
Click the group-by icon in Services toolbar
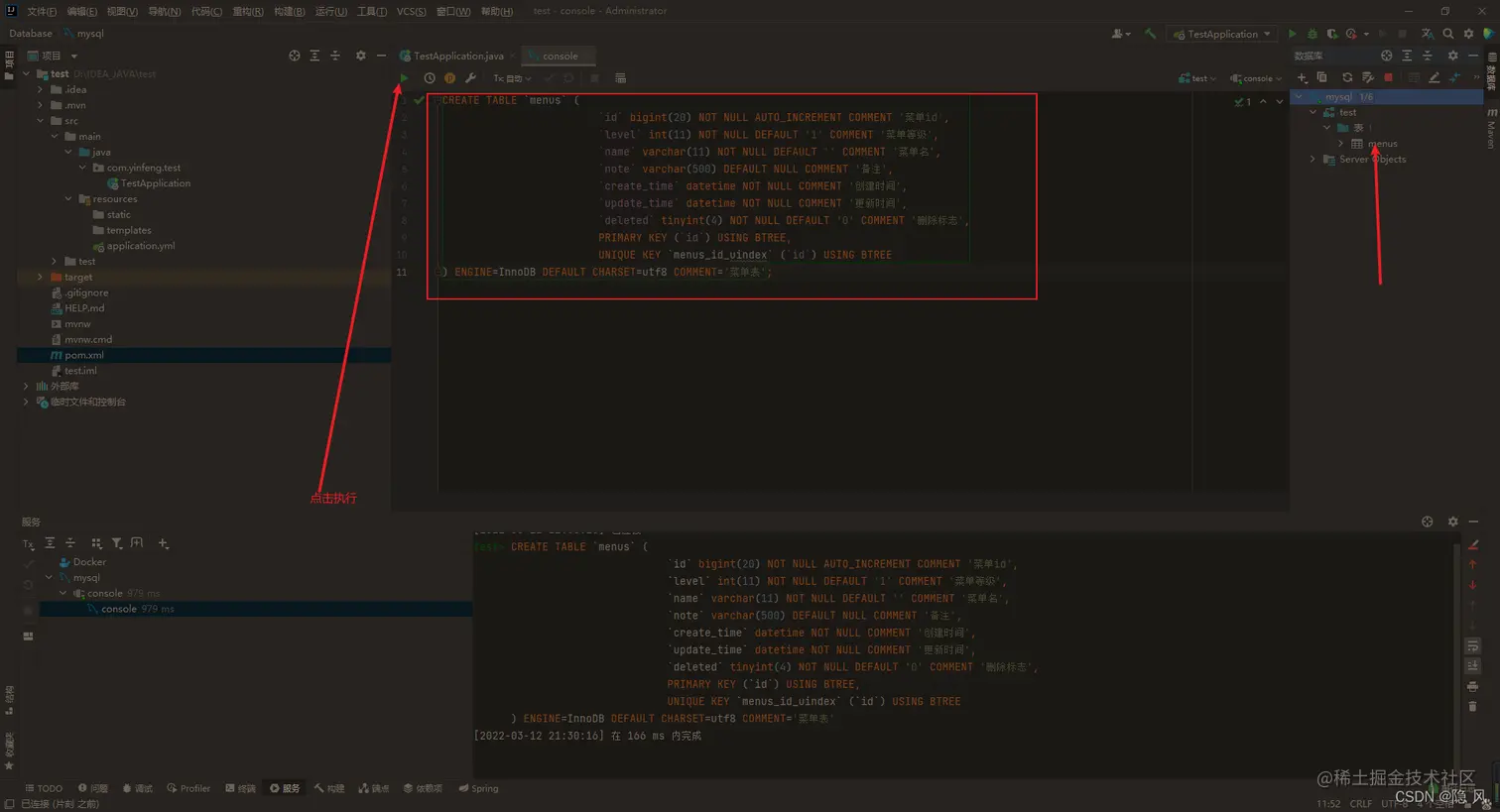click(95, 543)
